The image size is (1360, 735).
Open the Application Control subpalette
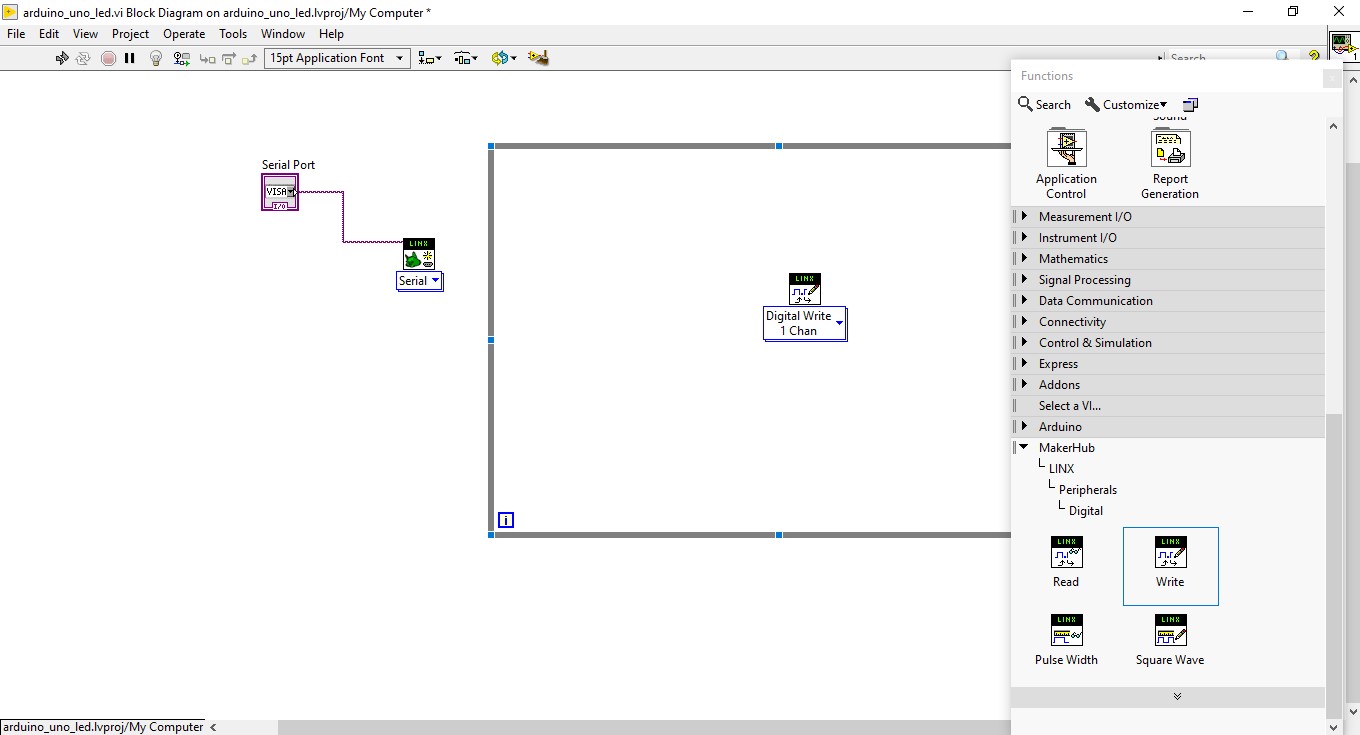(x=1066, y=164)
